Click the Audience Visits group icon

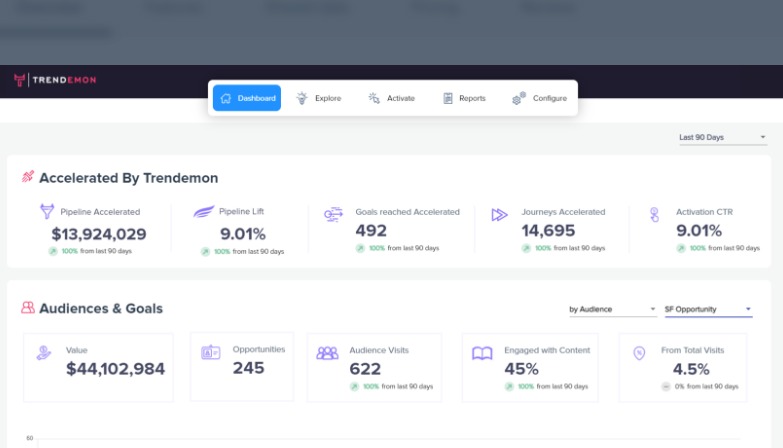(328, 353)
